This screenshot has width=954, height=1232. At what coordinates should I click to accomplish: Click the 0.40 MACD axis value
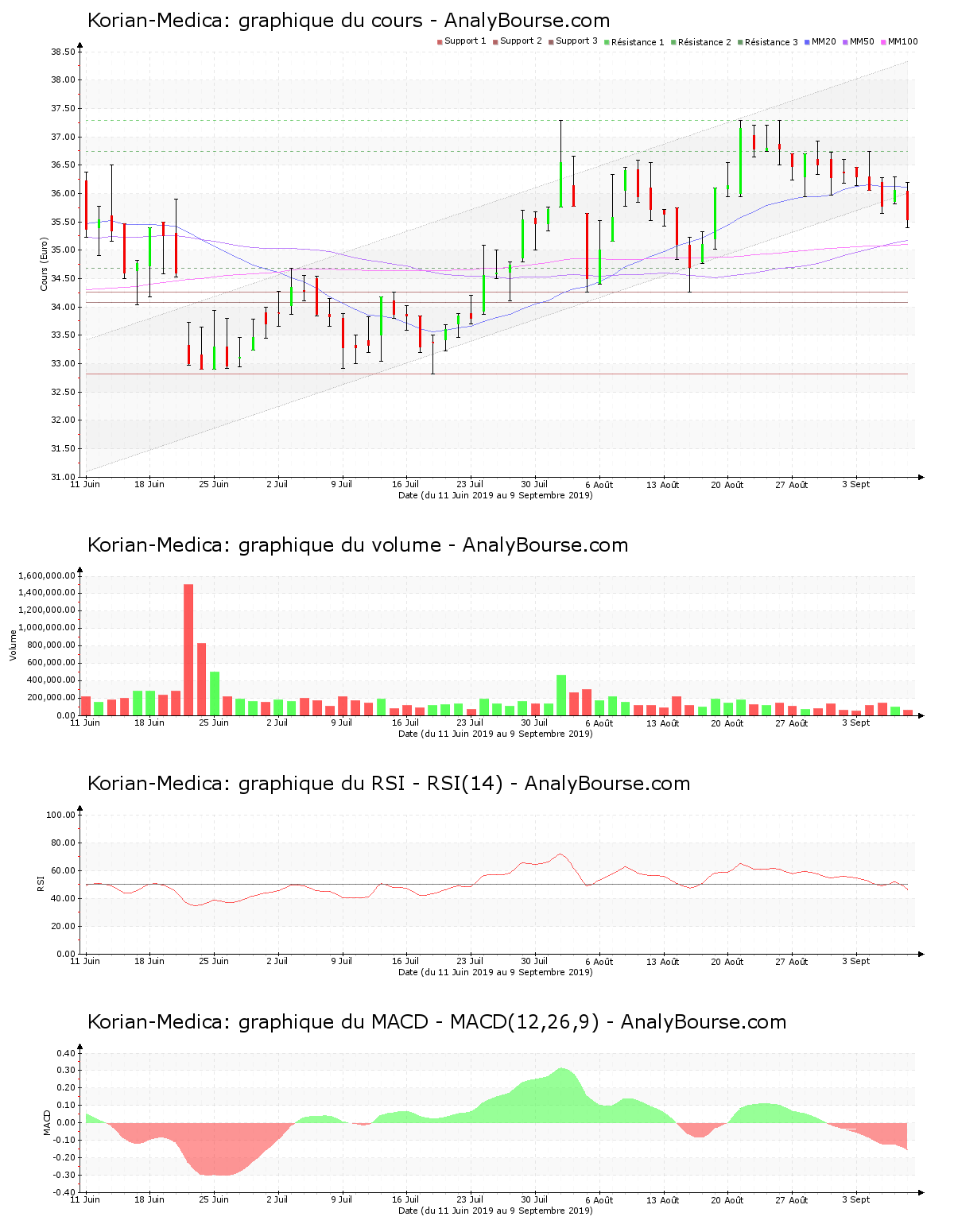67,1053
